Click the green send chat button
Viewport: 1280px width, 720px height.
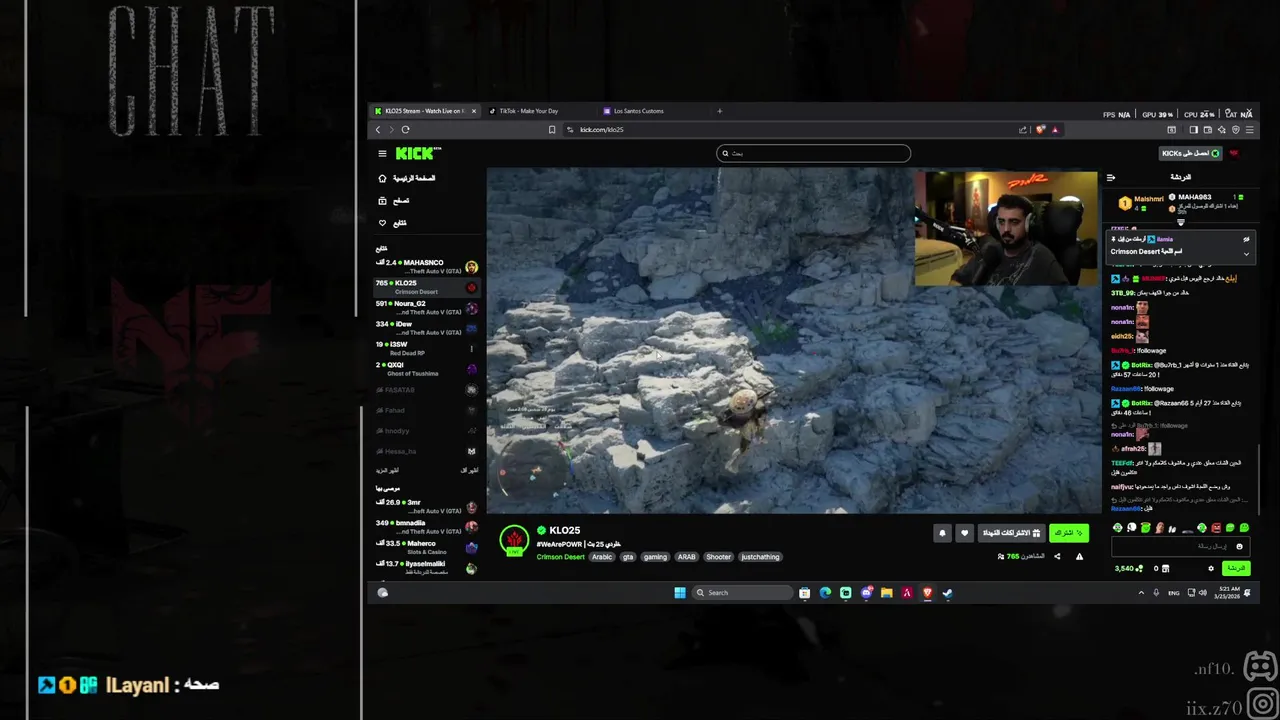pyautogui.click(x=1237, y=568)
